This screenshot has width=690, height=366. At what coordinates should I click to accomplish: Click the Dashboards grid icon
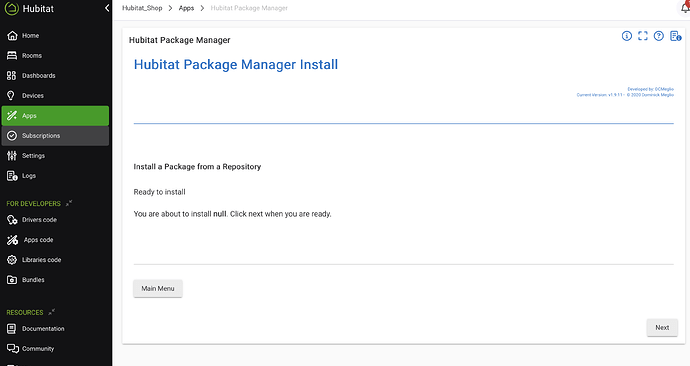[11, 76]
